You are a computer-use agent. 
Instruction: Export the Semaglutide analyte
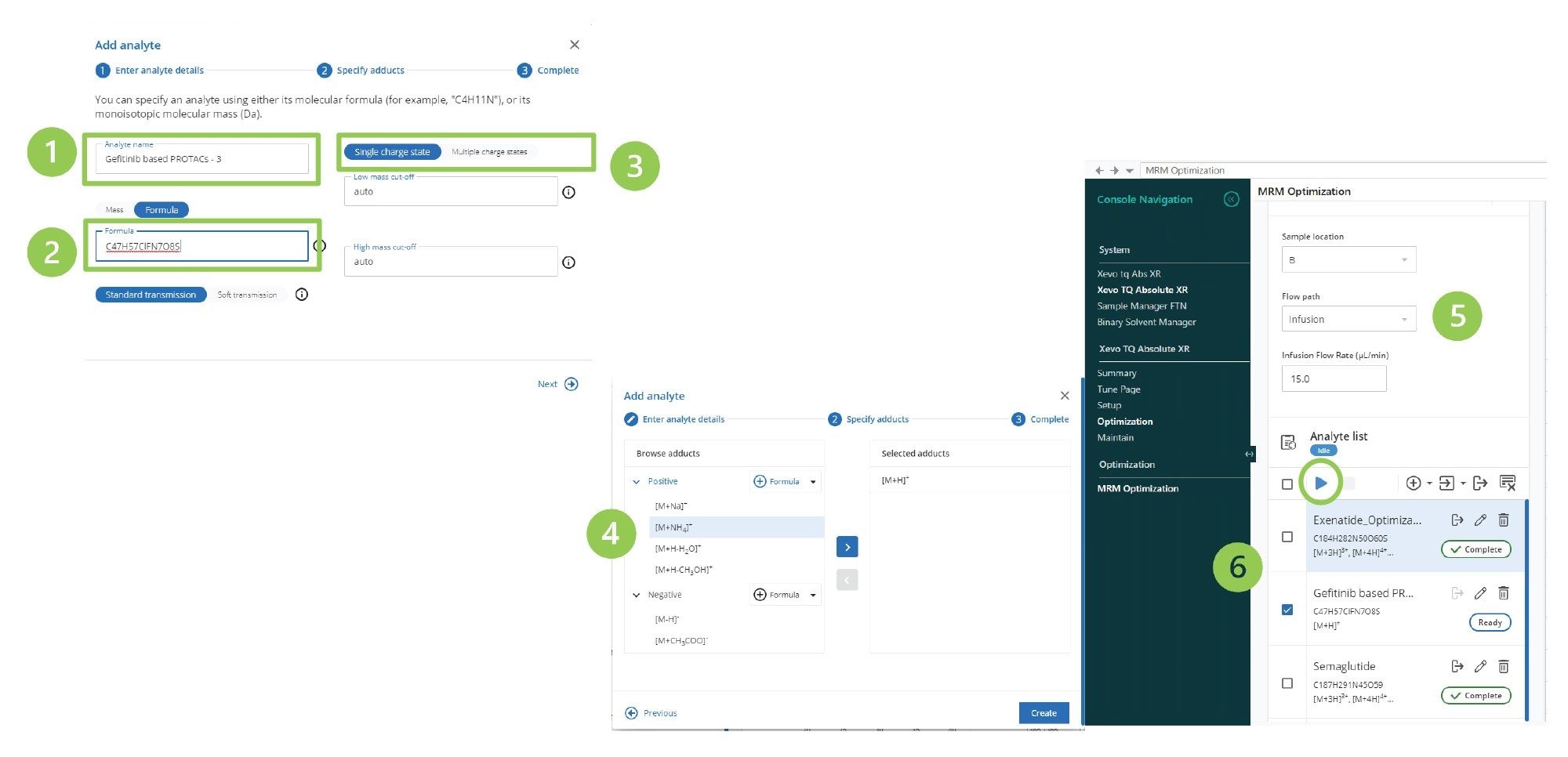pyautogui.click(x=1457, y=666)
